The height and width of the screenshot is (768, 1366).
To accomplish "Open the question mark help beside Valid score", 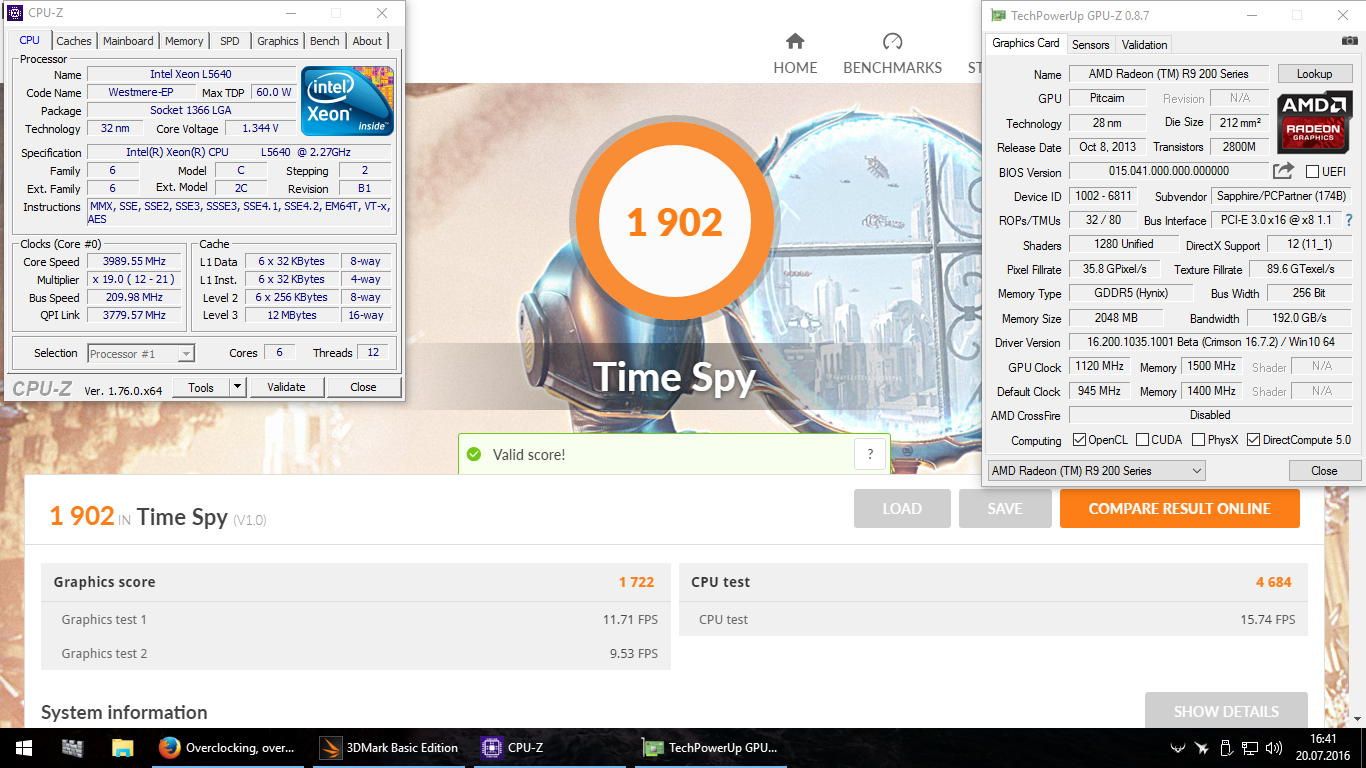I will click(x=871, y=453).
